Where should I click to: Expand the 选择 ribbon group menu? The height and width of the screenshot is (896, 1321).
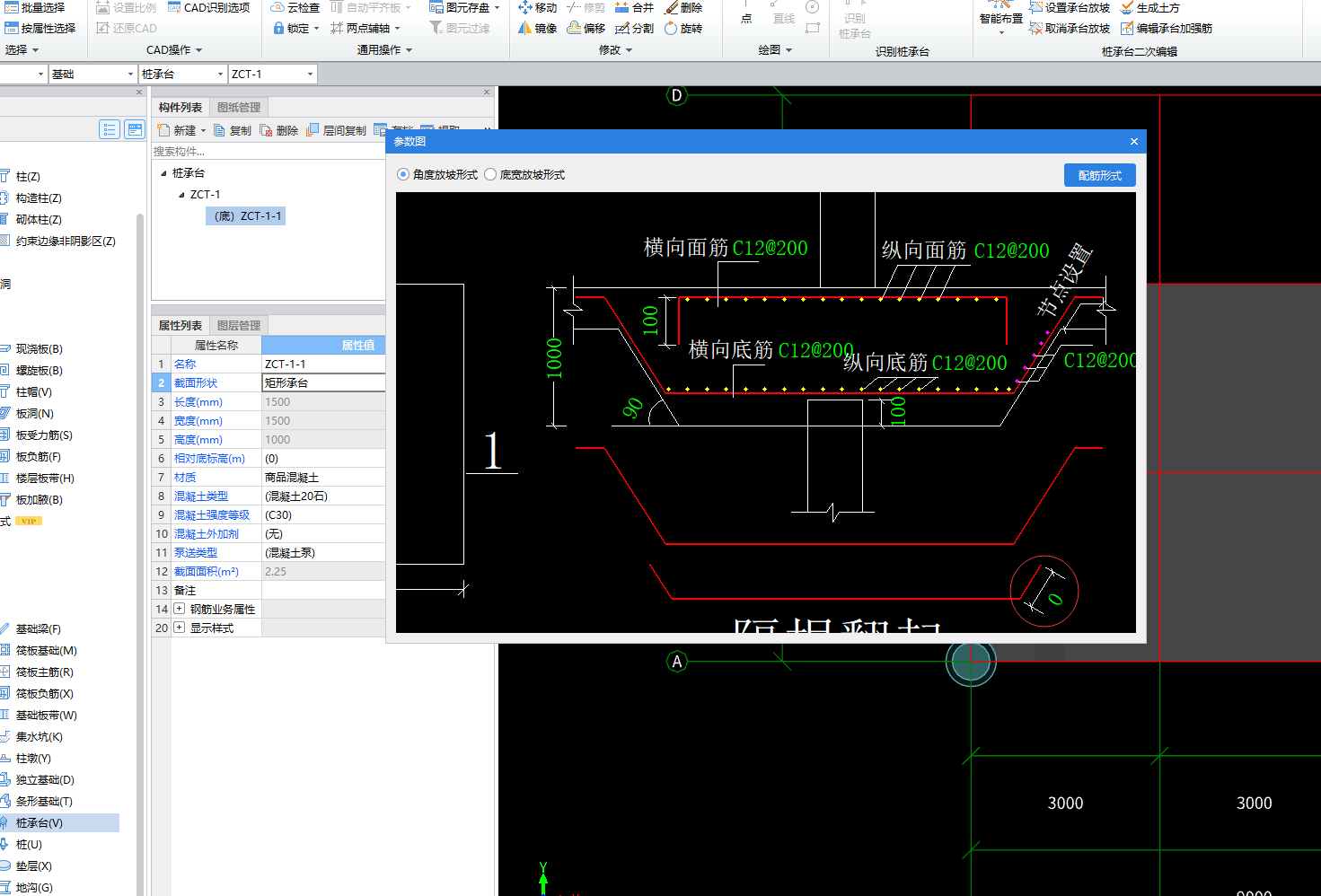[22, 50]
